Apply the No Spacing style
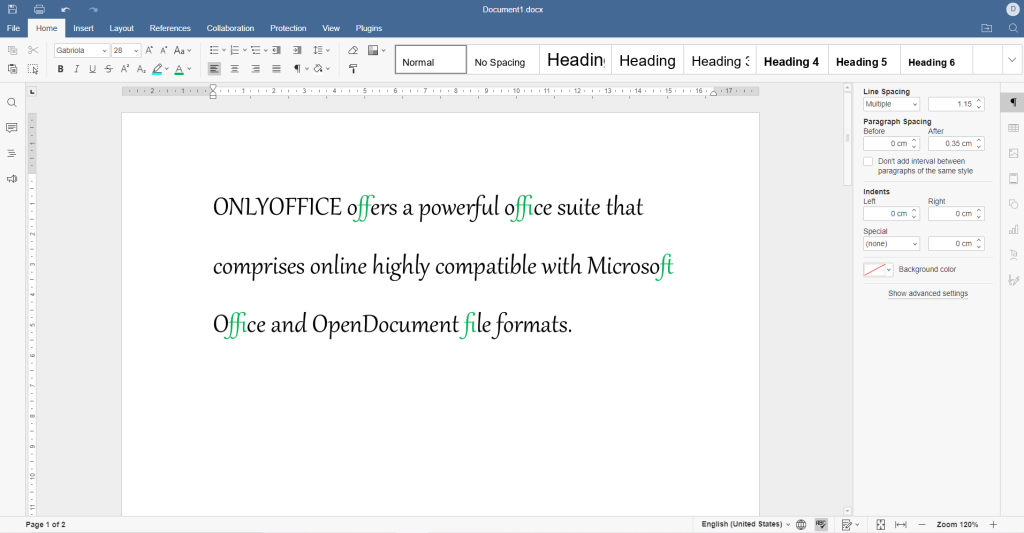 point(503,59)
